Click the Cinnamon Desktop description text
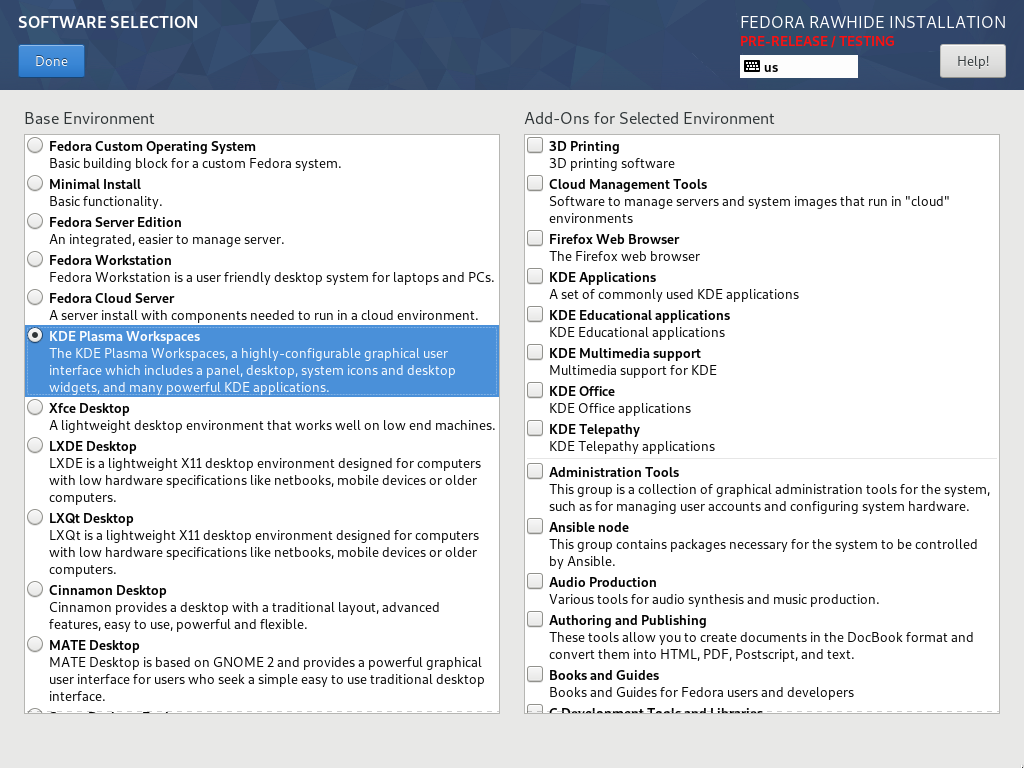This screenshot has height=768, width=1024. (x=244, y=616)
